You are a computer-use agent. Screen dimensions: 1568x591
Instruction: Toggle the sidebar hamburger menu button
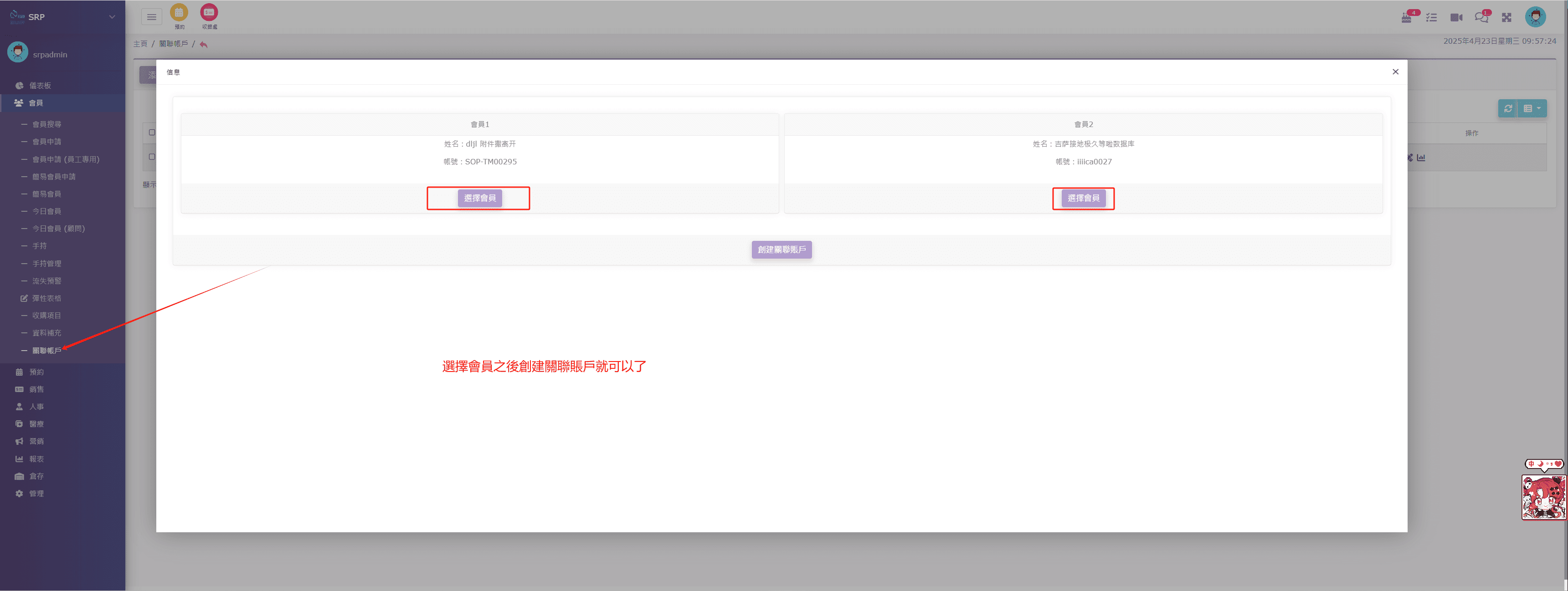click(152, 17)
